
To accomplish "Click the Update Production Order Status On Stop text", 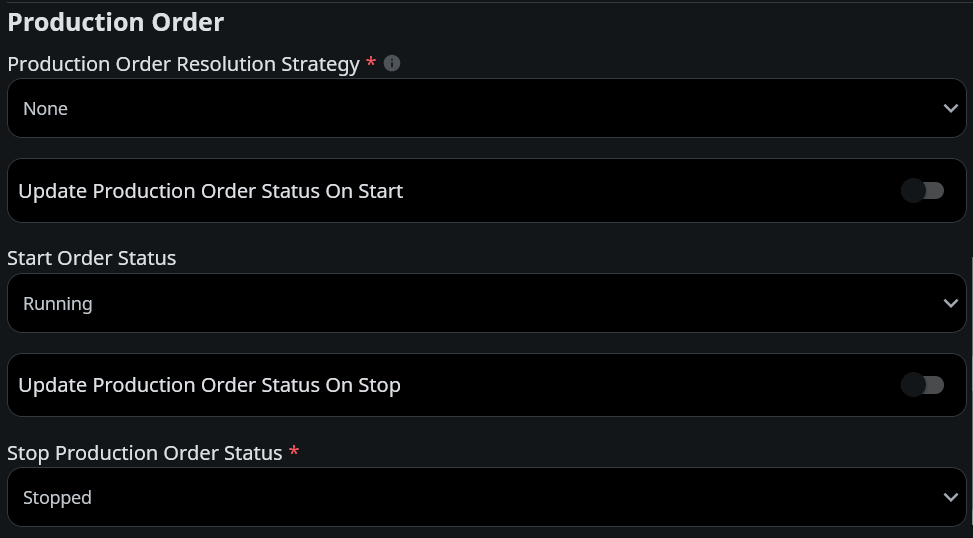I will coord(209,385).
